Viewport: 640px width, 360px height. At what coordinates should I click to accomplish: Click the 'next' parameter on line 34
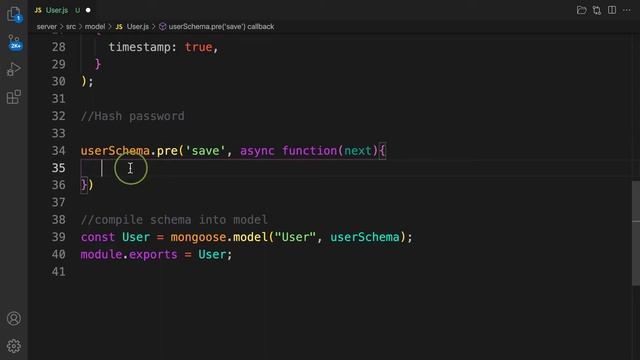tap(358, 151)
